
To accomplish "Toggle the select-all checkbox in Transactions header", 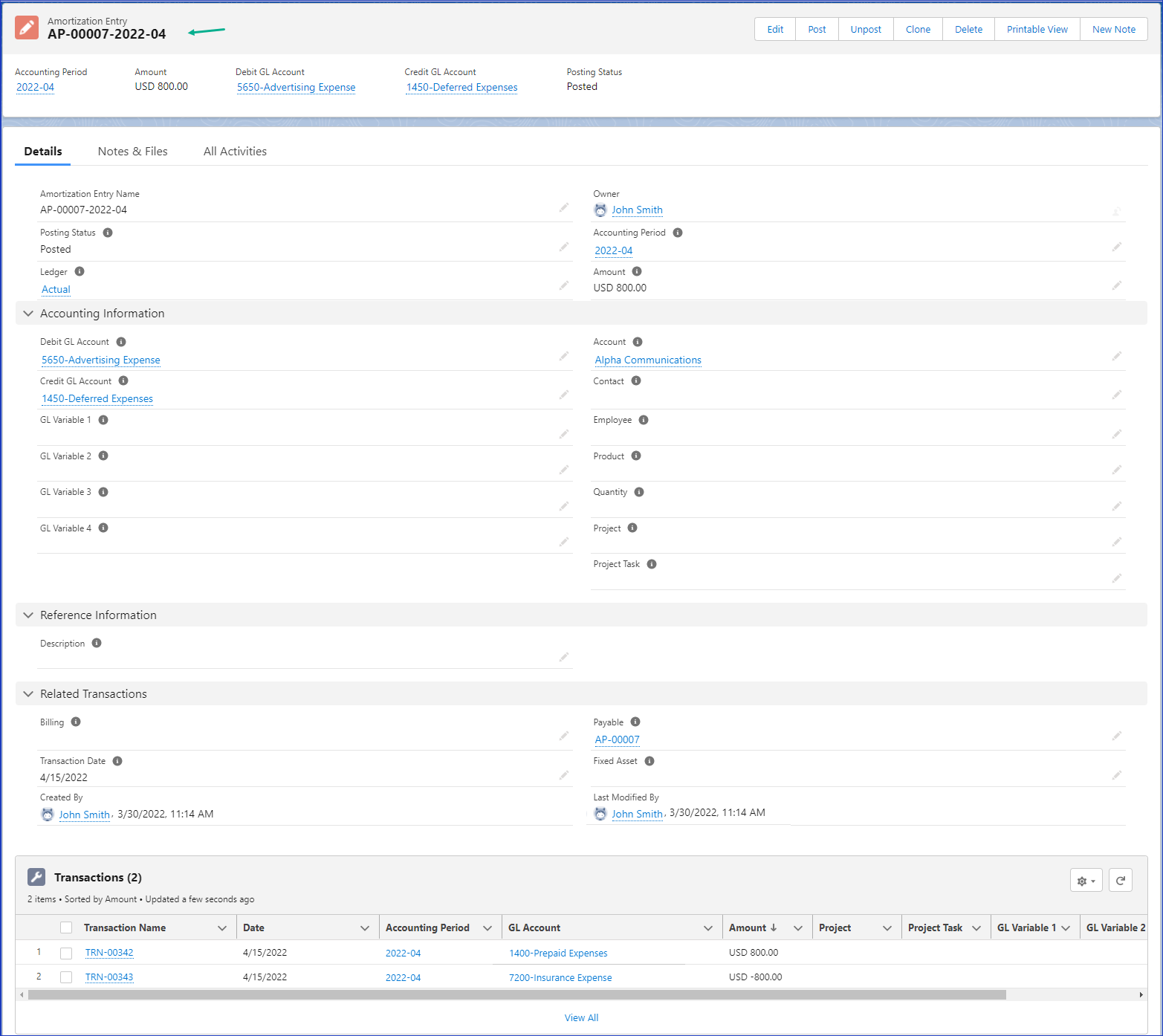I will [x=66, y=927].
